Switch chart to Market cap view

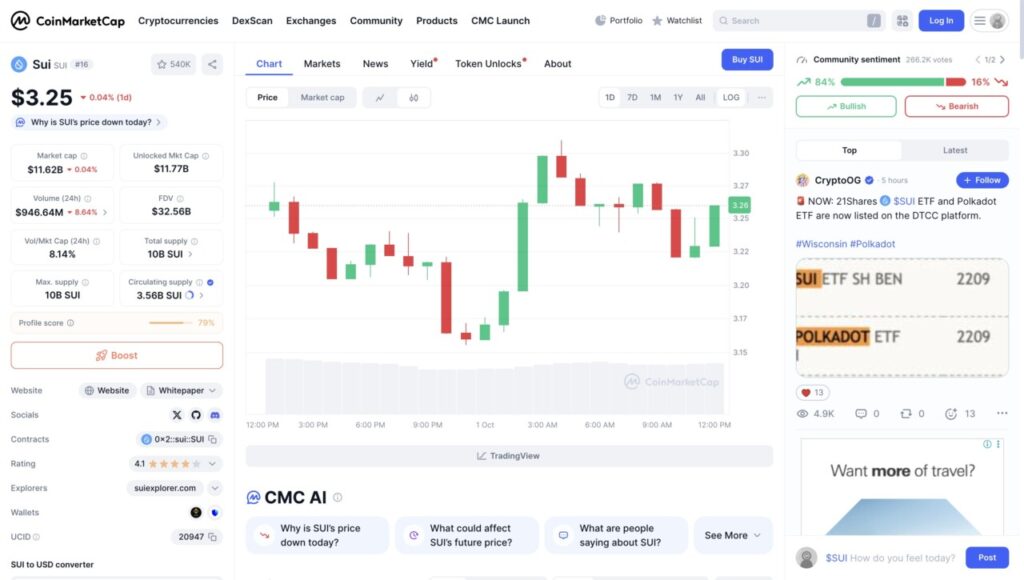coord(322,98)
